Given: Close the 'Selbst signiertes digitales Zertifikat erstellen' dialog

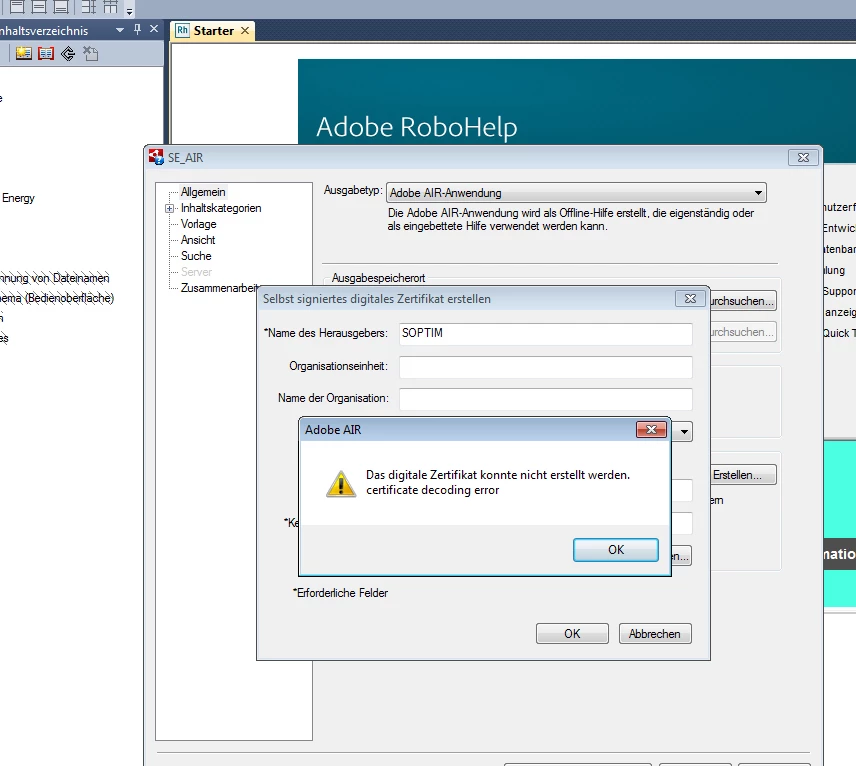Looking at the screenshot, I should point(690,299).
